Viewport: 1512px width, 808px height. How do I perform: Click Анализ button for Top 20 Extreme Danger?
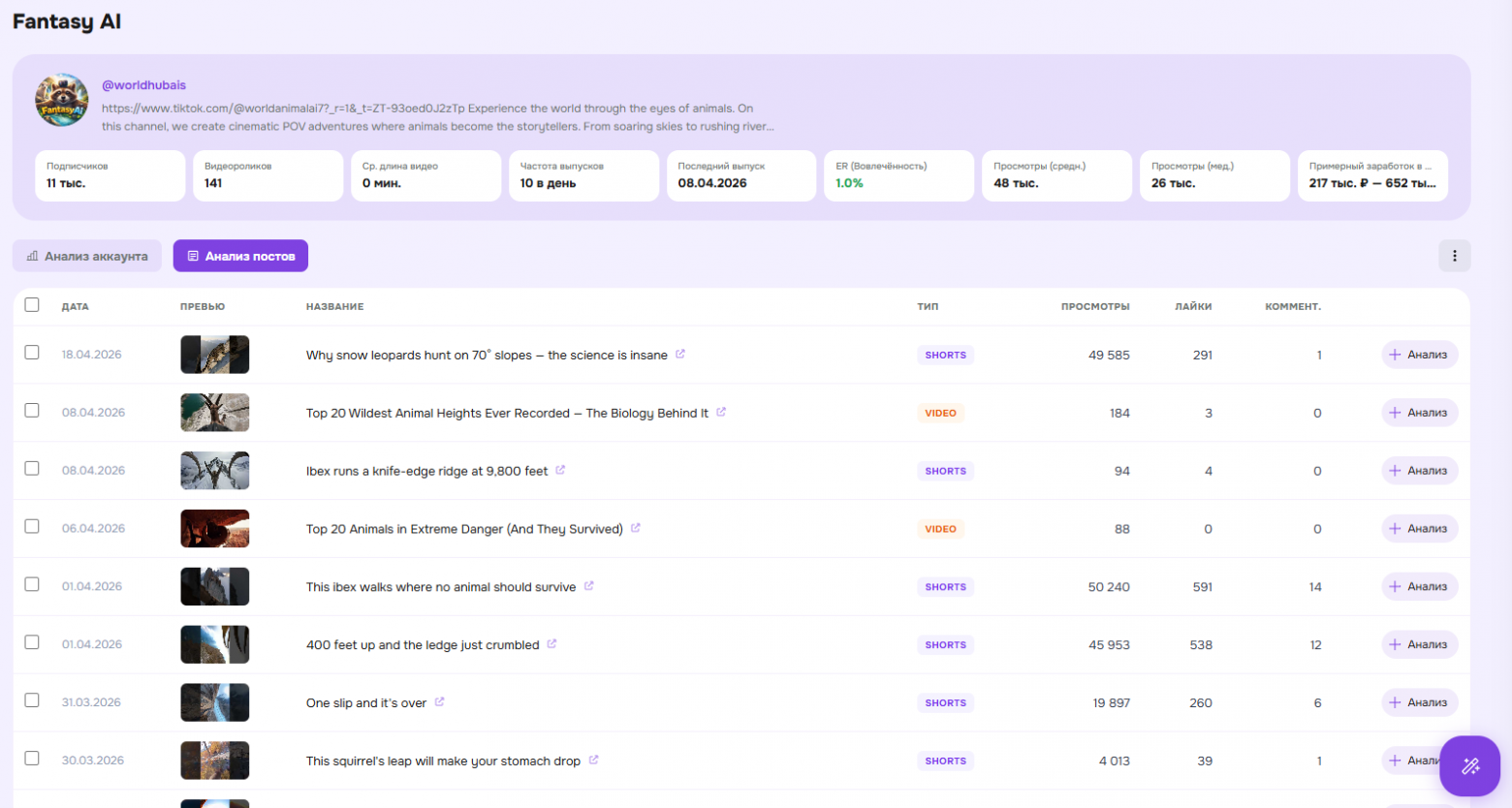[1419, 529]
